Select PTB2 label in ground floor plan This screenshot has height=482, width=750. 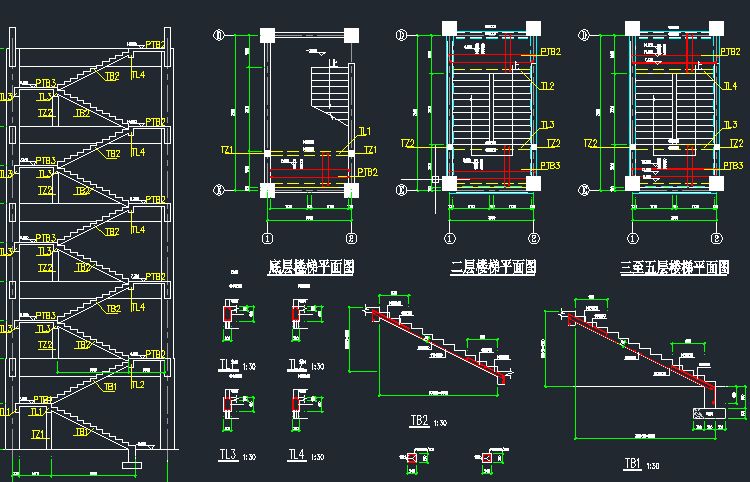(x=367, y=172)
